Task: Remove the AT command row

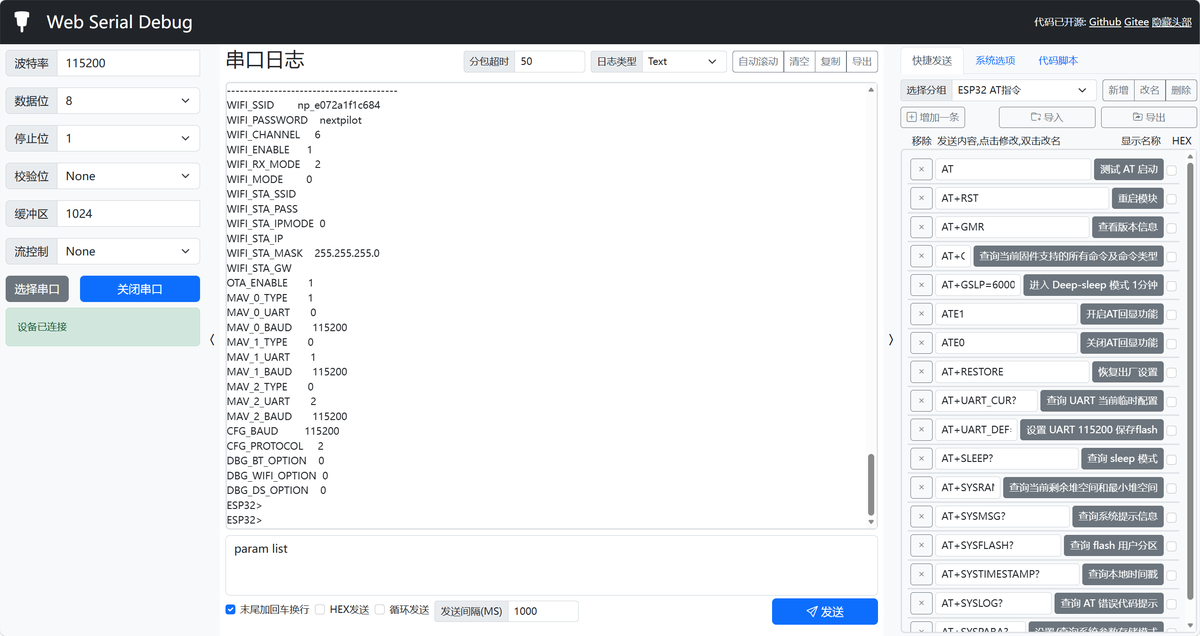Action: click(x=921, y=169)
